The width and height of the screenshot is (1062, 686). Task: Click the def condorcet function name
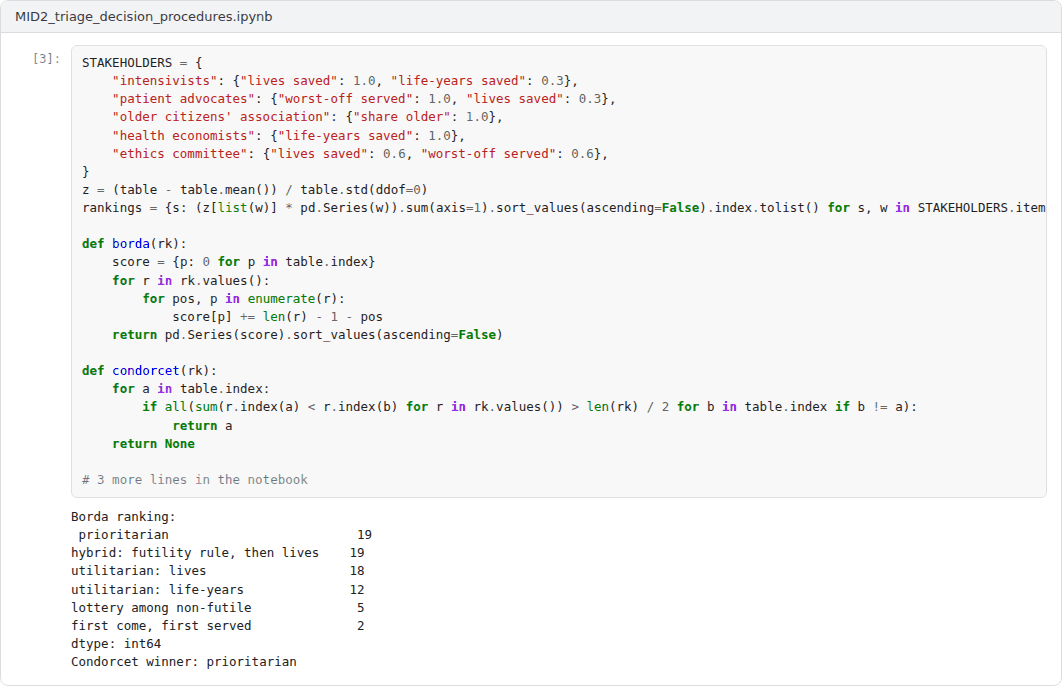[x=146, y=370]
